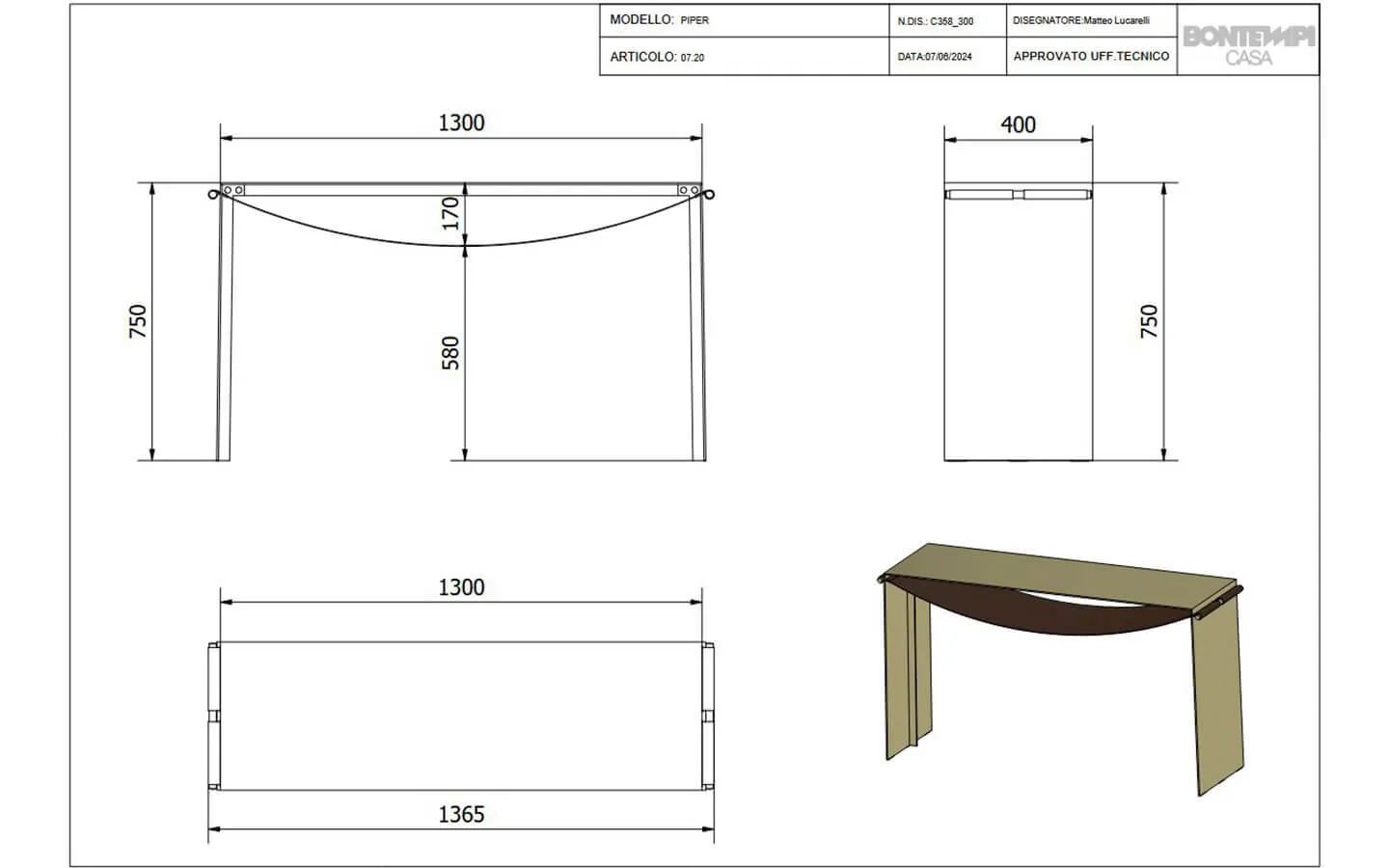The height and width of the screenshot is (868, 1389).
Task: Click the 170 sling depth dimension
Action: click(x=450, y=213)
